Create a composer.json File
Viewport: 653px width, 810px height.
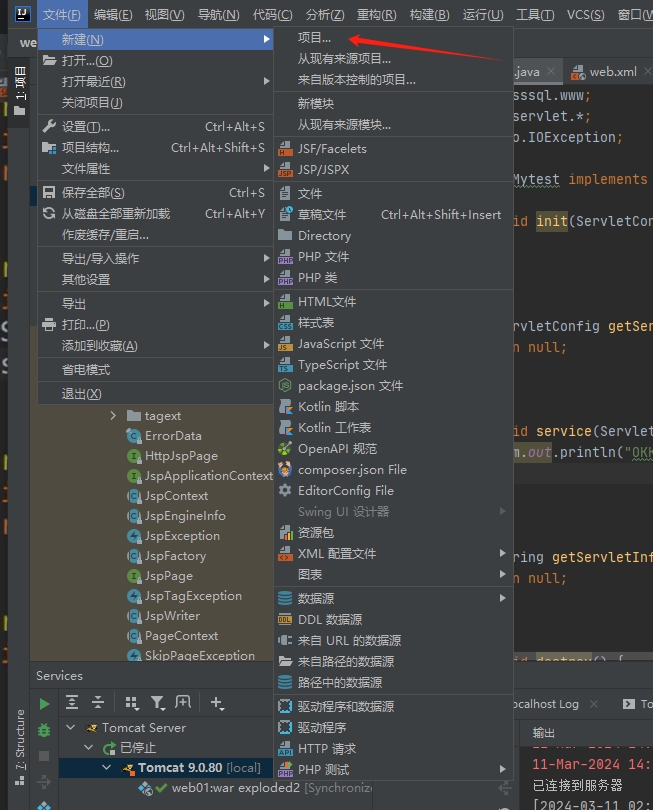point(393,470)
